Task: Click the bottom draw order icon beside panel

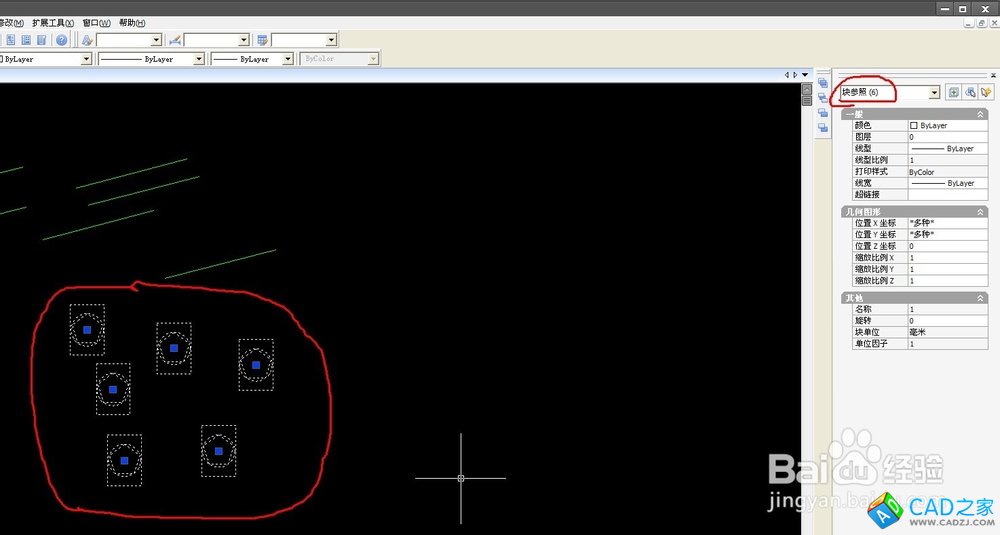Action: pyautogui.click(x=822, y=125)
